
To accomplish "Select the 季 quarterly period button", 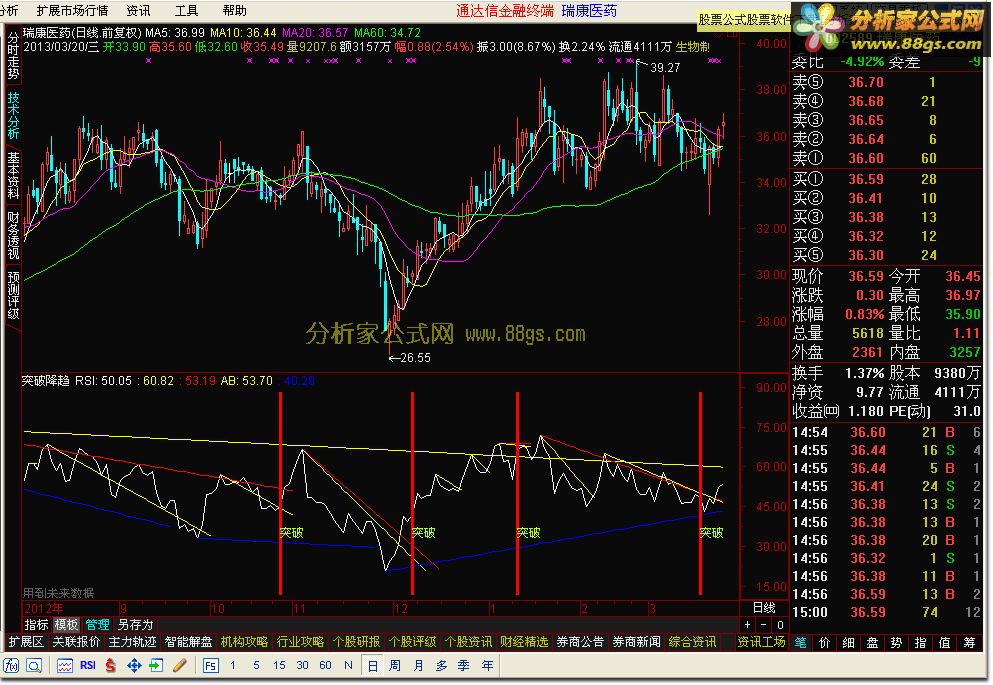I will [464, 665].
